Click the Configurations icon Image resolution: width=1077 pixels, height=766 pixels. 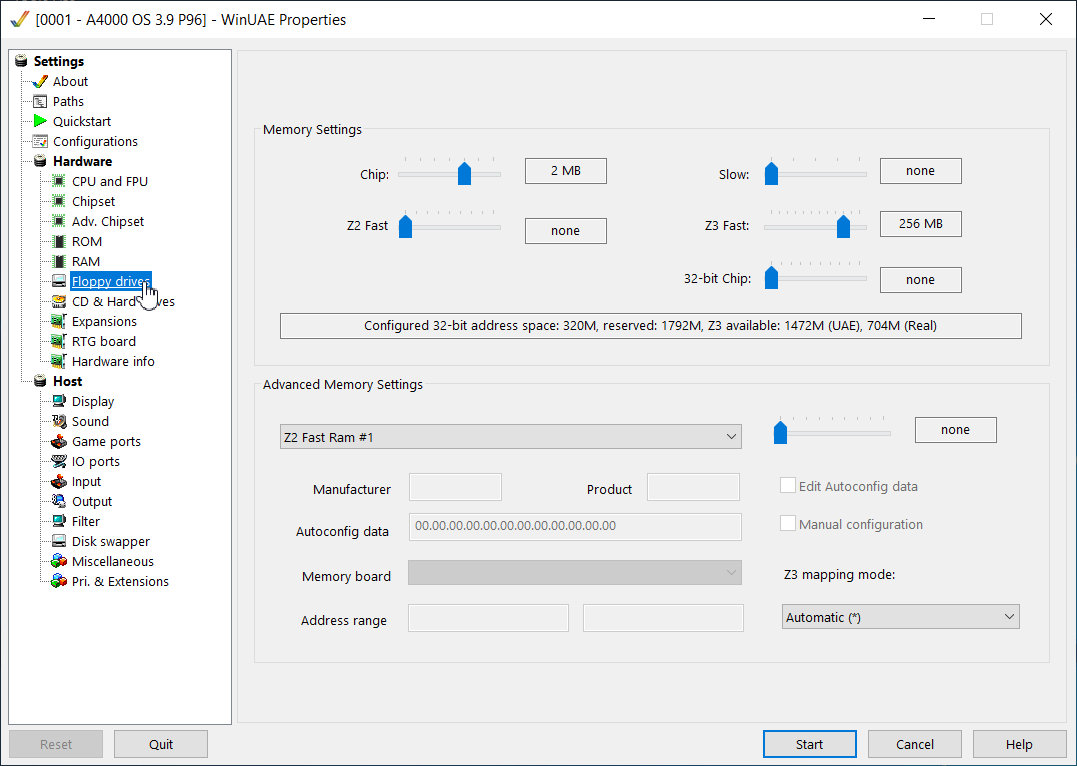pyautogui.click(x=40, y=141)
